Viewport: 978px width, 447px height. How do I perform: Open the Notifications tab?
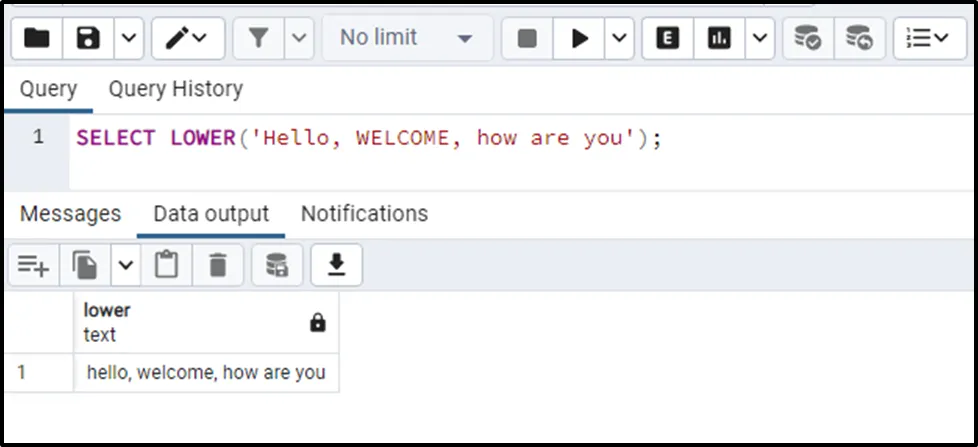click(x=364, y=214)
